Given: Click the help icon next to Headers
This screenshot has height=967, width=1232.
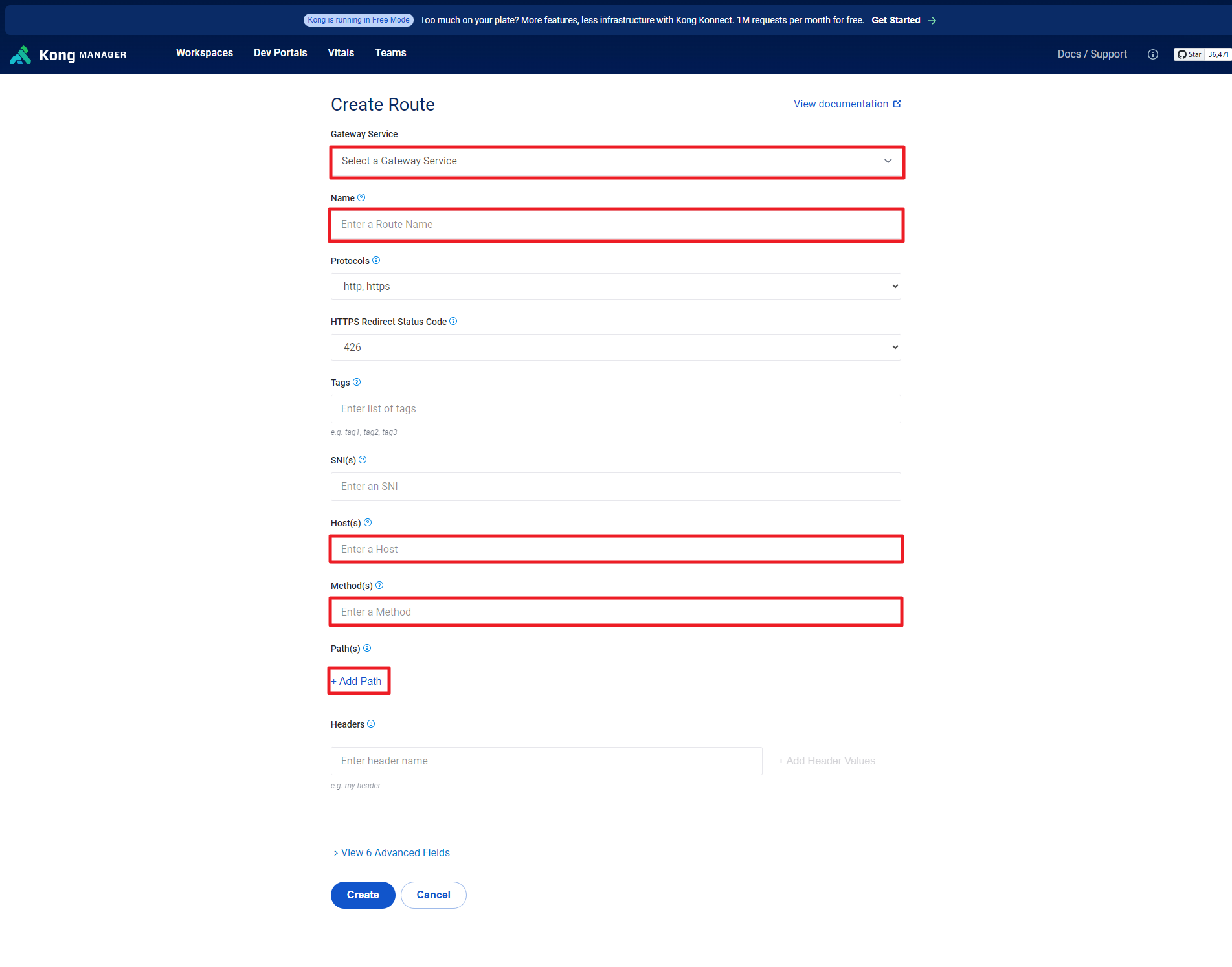Looking at the screenshot, I should (371, 724).
